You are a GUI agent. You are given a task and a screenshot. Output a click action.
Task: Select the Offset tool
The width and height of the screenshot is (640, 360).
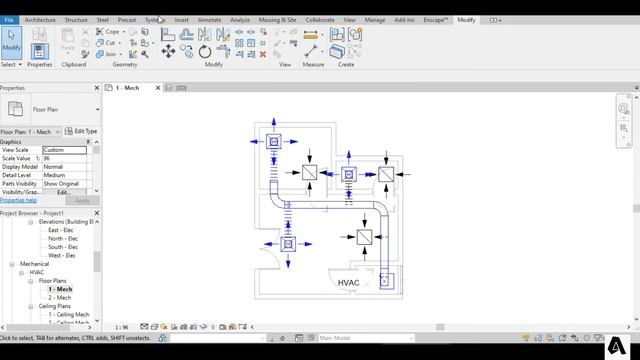[187, 35]
